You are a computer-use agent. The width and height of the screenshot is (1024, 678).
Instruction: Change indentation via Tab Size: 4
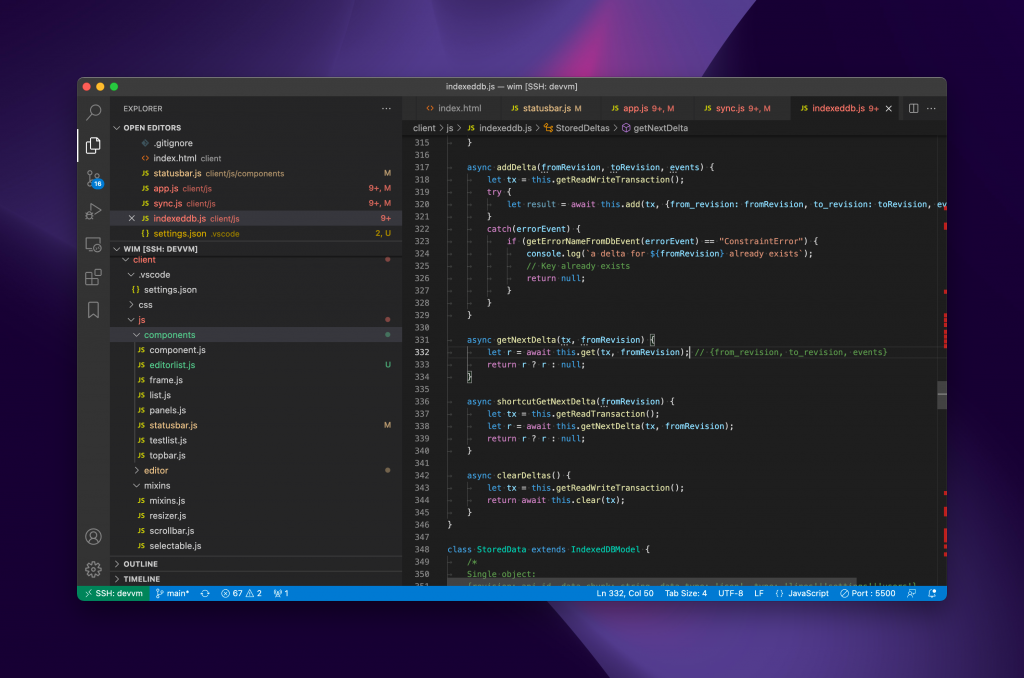686,593
